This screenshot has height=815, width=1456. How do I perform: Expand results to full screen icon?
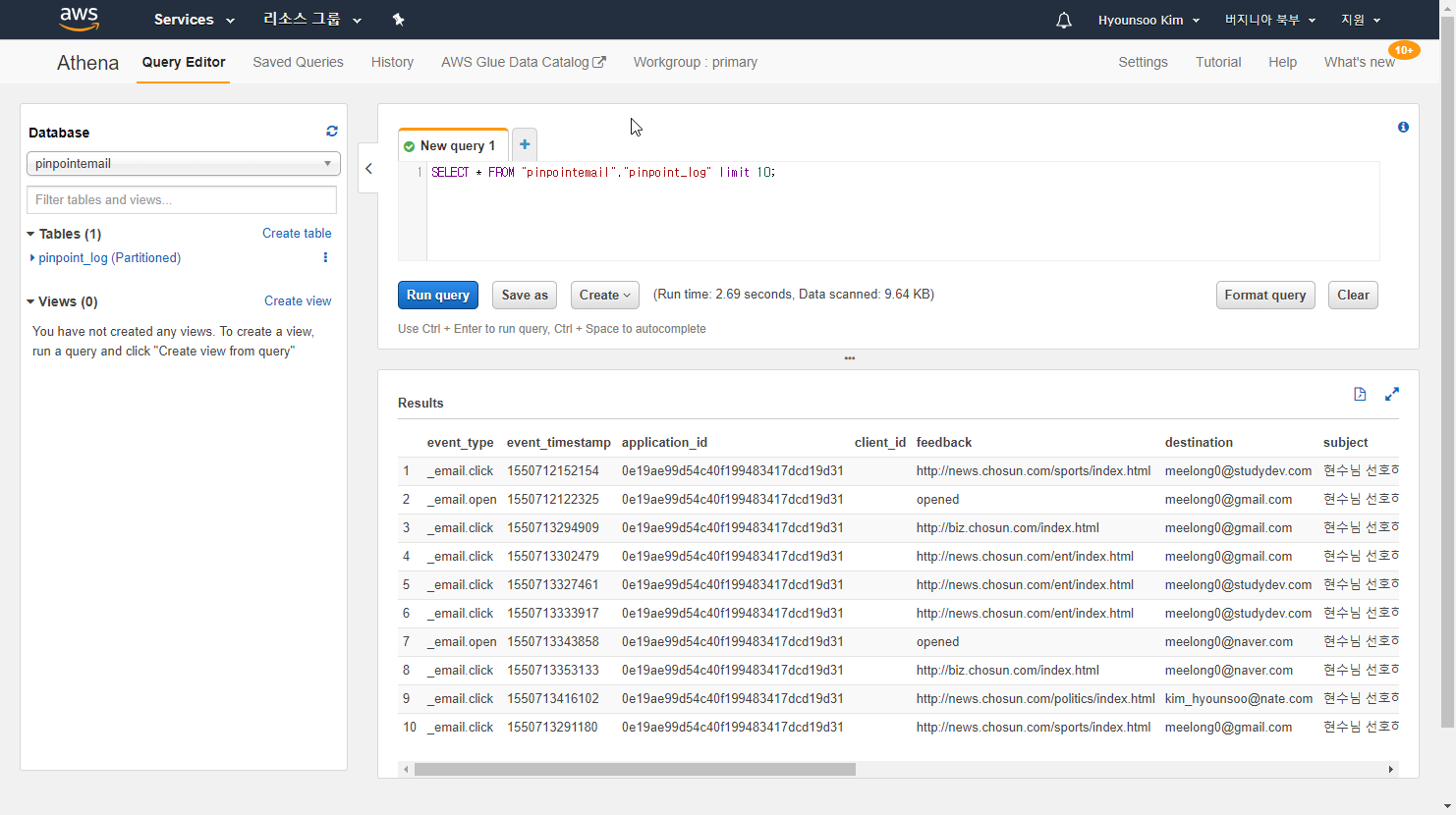[x=1392, y=394]
